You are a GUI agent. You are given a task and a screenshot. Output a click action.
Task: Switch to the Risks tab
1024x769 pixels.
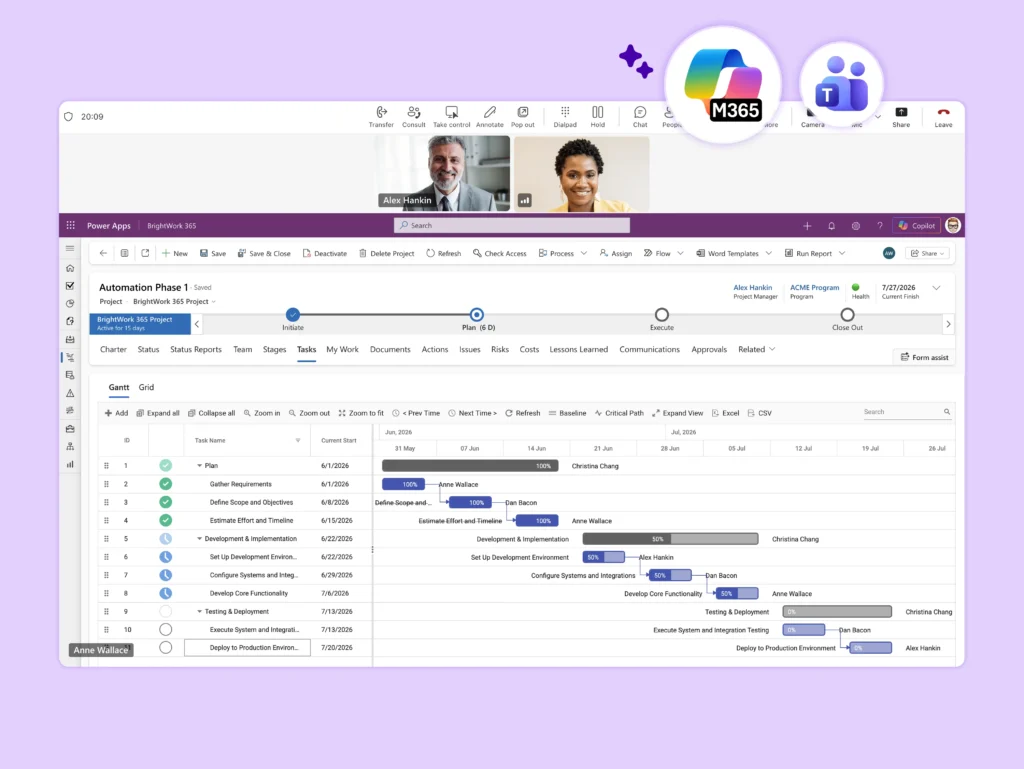click(x=500, y=349)
